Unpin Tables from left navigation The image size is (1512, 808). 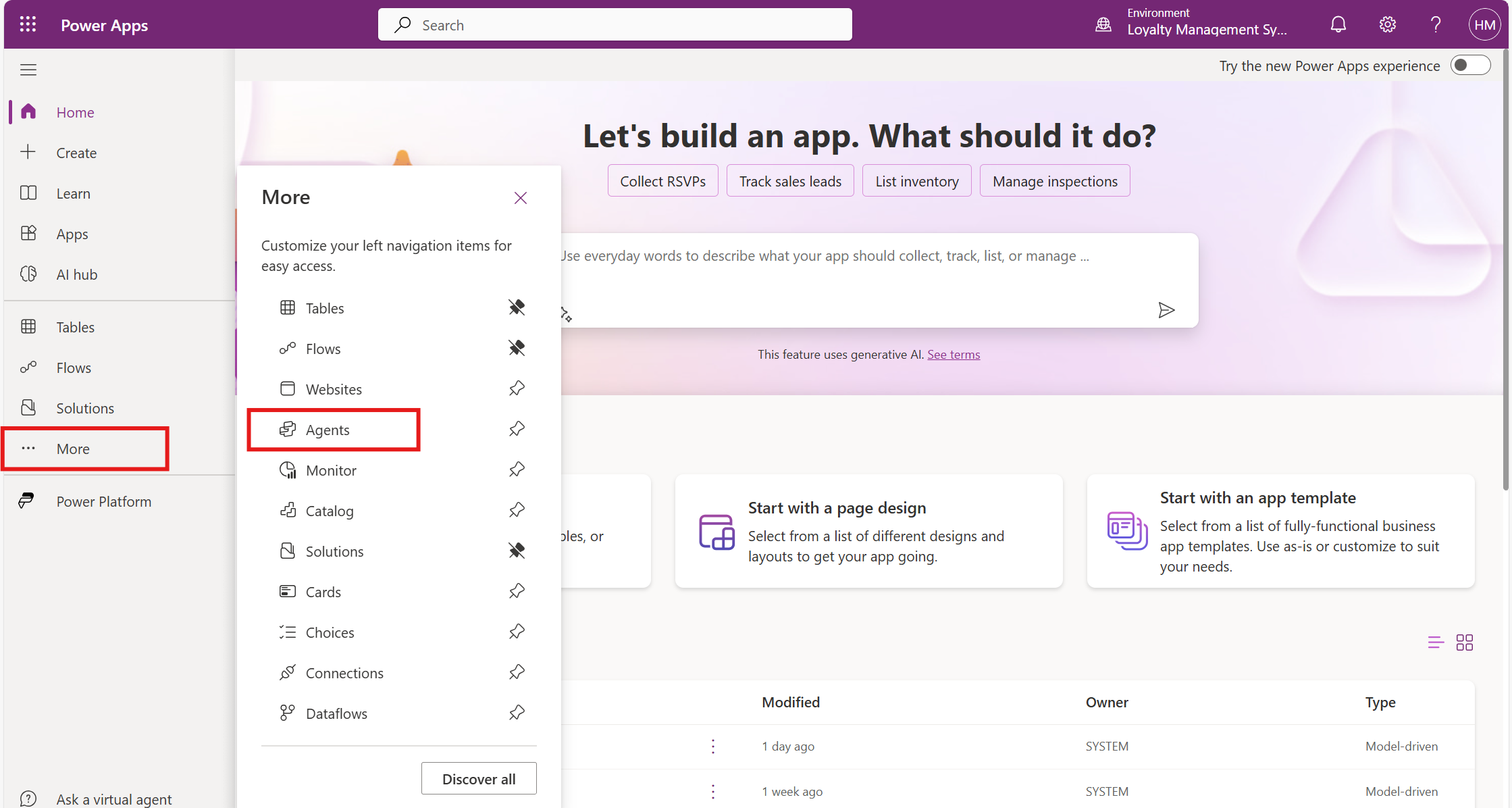point(517,308)
